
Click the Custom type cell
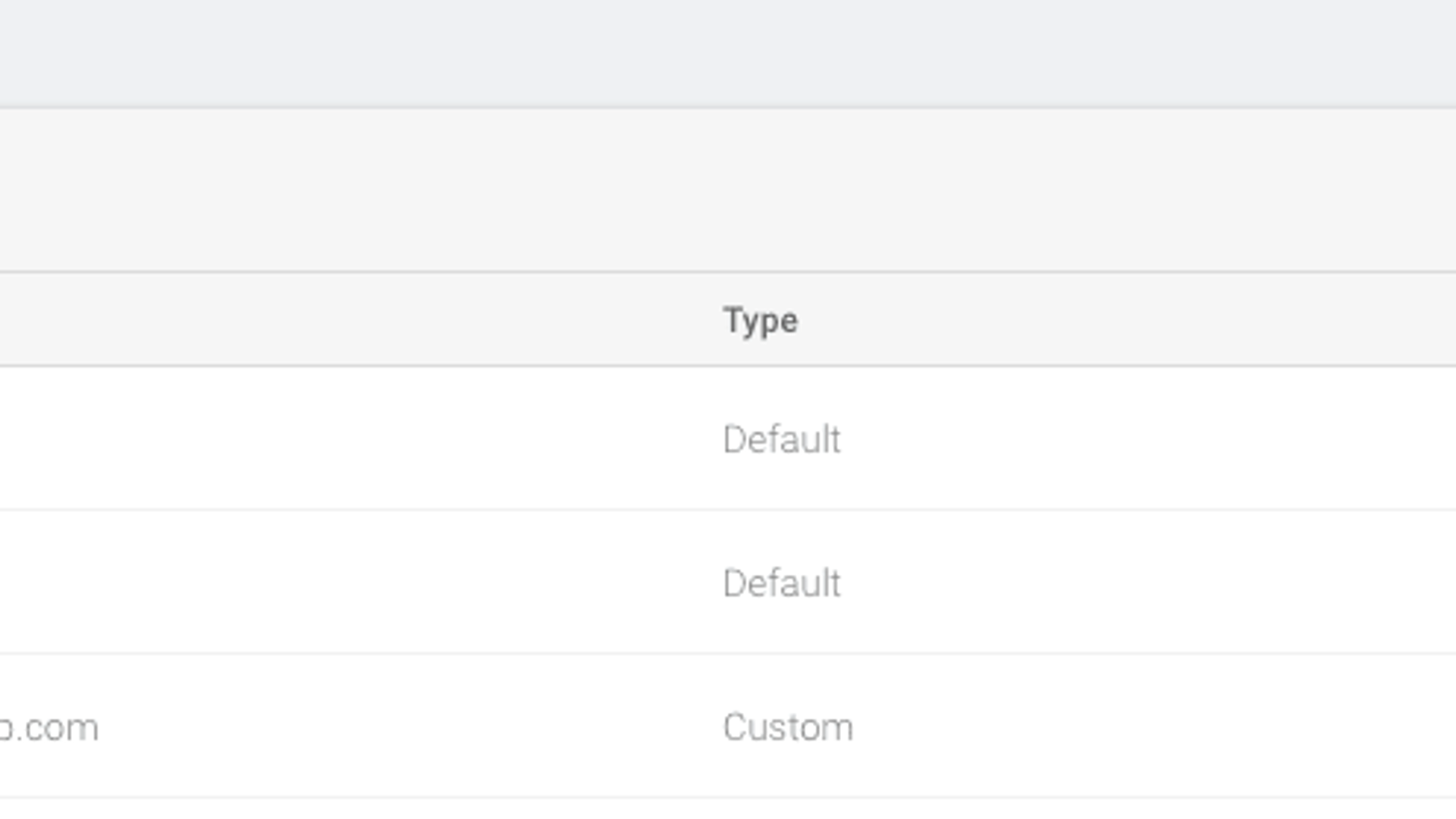click(787, 727)
